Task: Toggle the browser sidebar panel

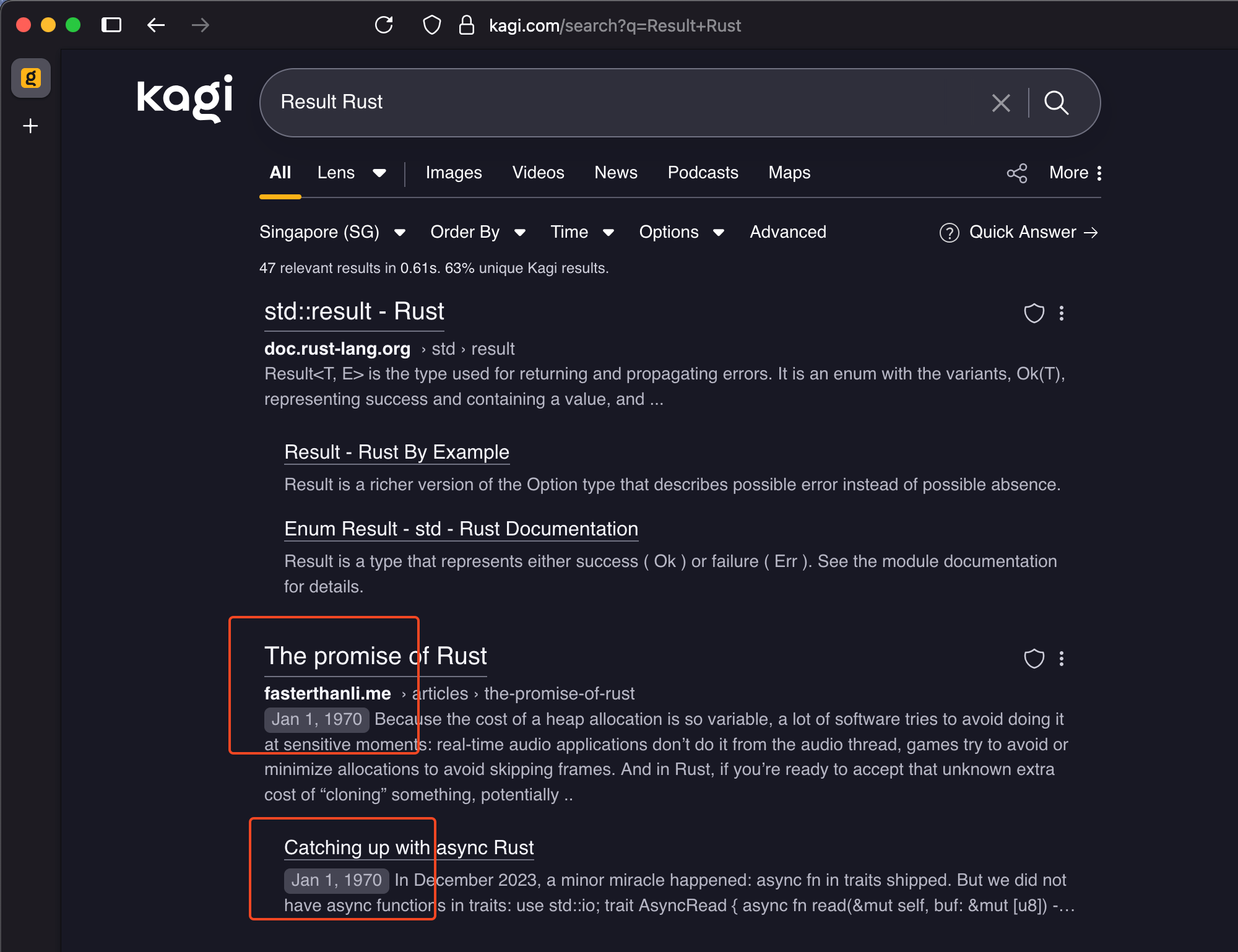Action: pos(111,25)
